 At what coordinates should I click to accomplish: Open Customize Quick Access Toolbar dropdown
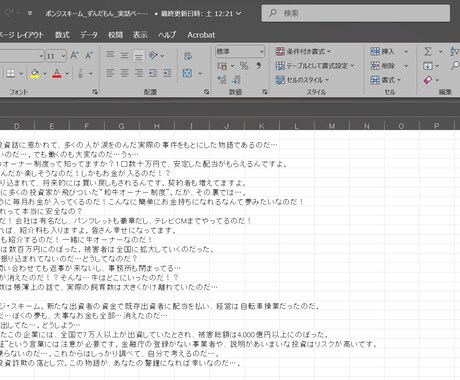30,13
